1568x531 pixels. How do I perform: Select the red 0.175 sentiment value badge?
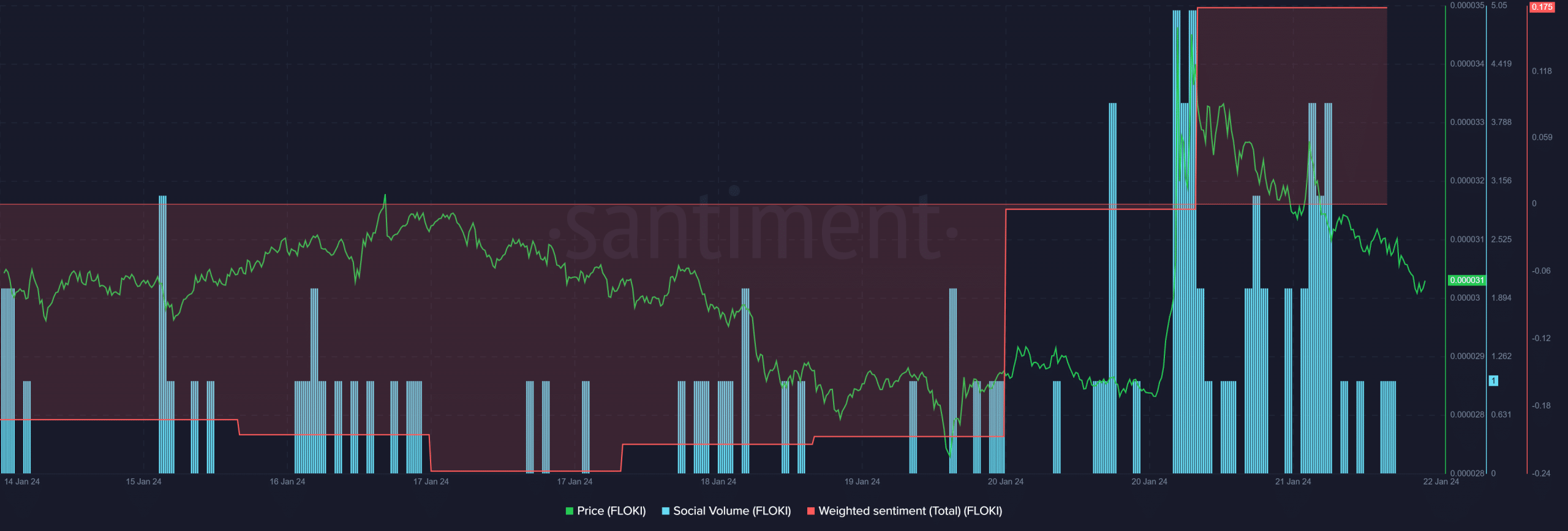pos(1542,7)
